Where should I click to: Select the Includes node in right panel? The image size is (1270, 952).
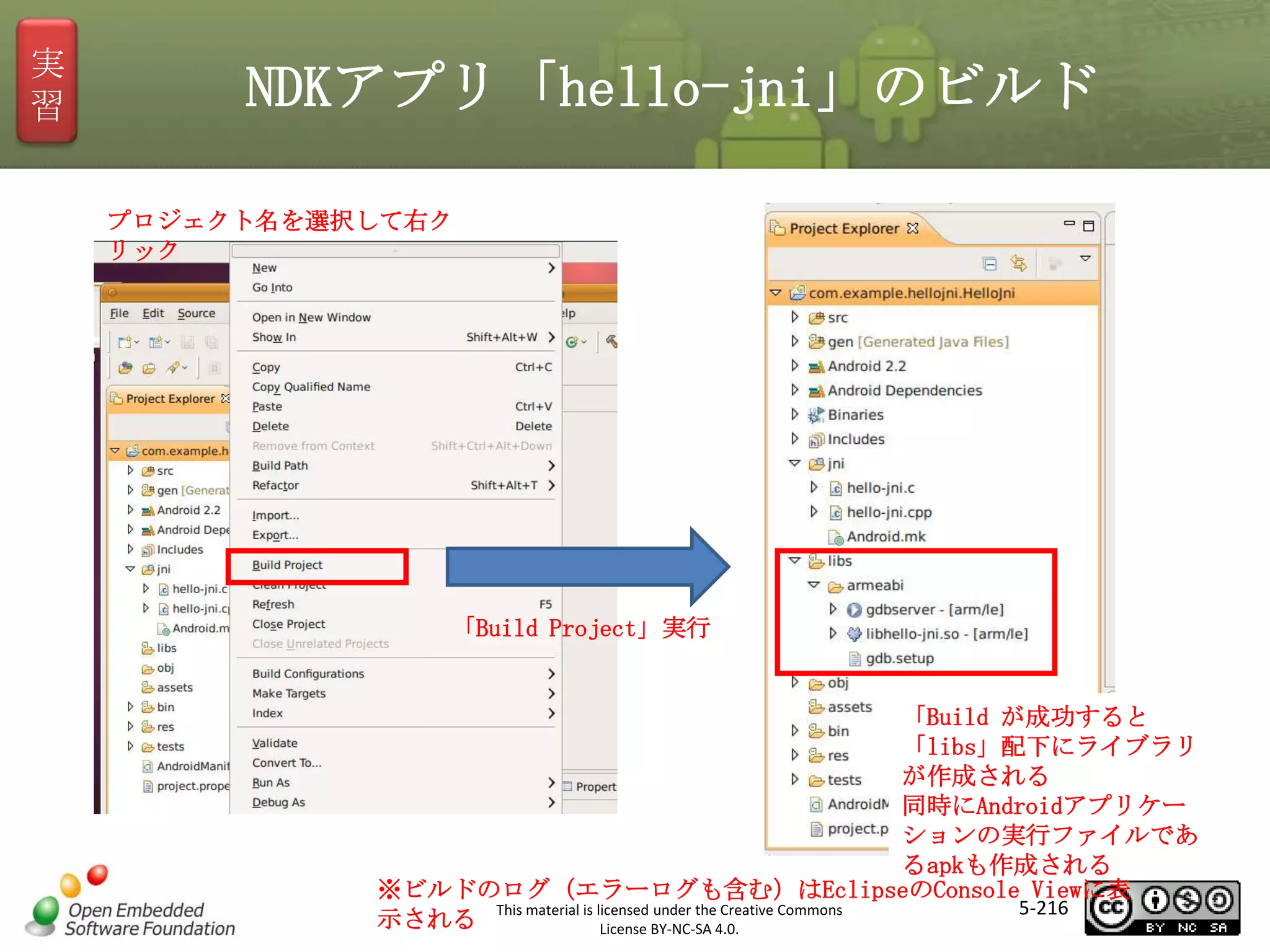(855, 439)
